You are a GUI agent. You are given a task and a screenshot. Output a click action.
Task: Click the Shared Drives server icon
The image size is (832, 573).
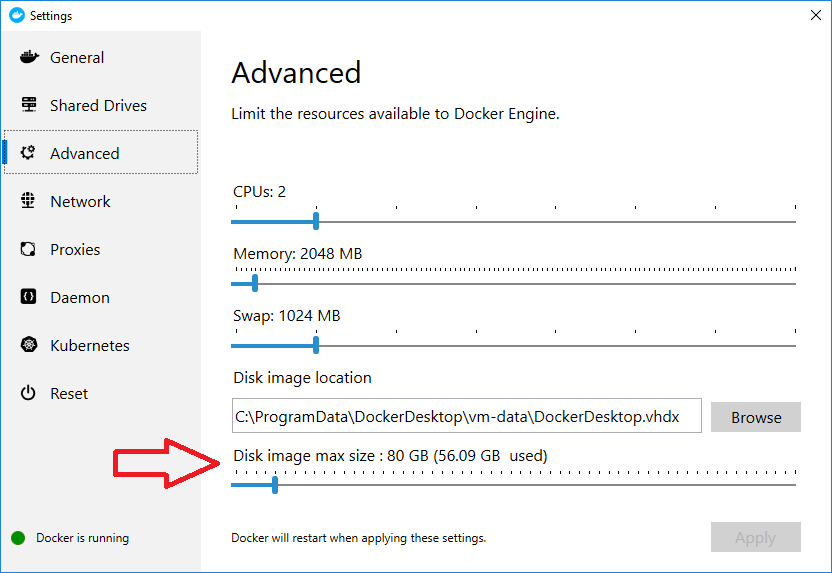tap(29, 105)
